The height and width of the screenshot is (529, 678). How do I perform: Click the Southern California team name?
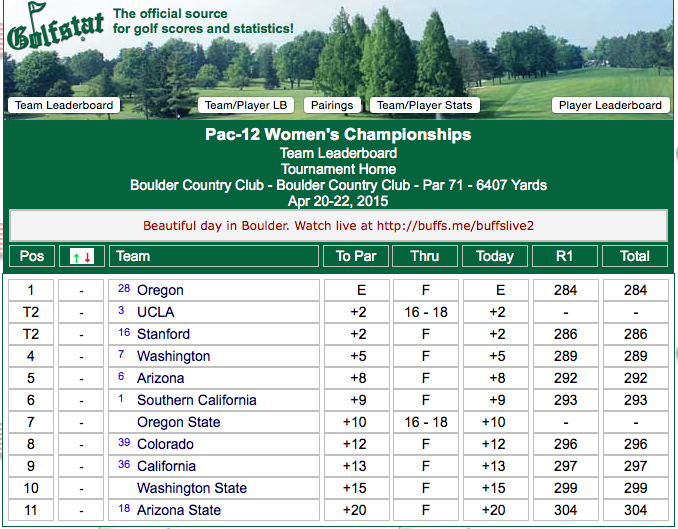click(197, 400)
